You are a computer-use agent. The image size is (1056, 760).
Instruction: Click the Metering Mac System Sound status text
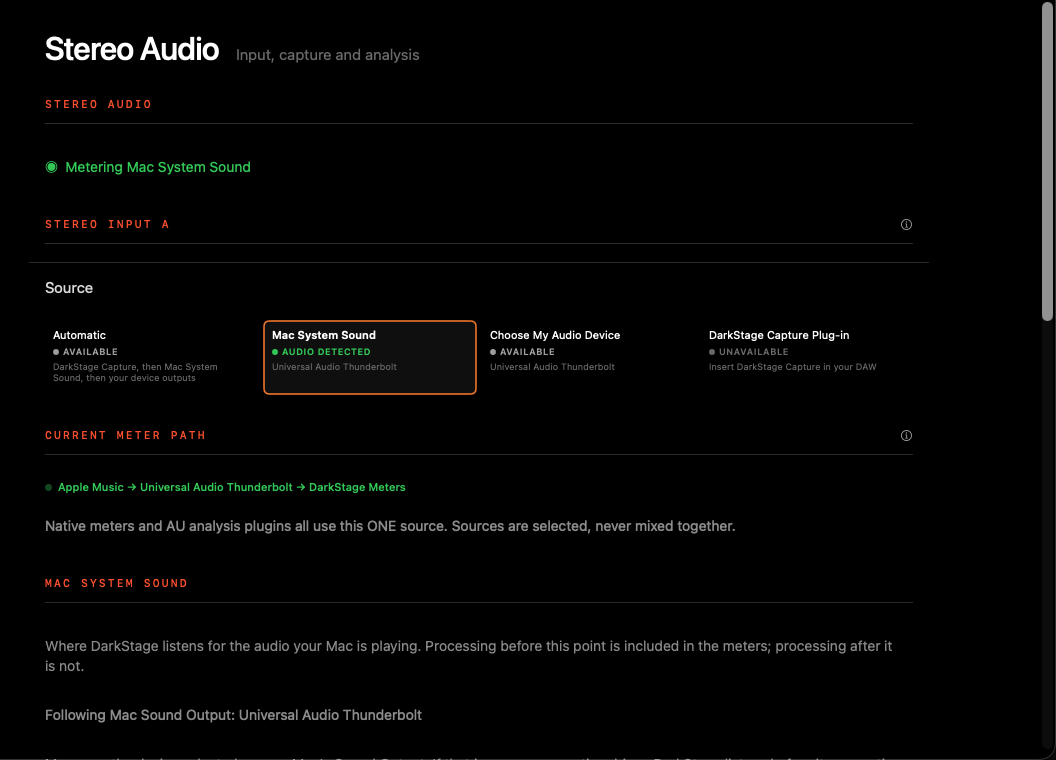point(158,167)
